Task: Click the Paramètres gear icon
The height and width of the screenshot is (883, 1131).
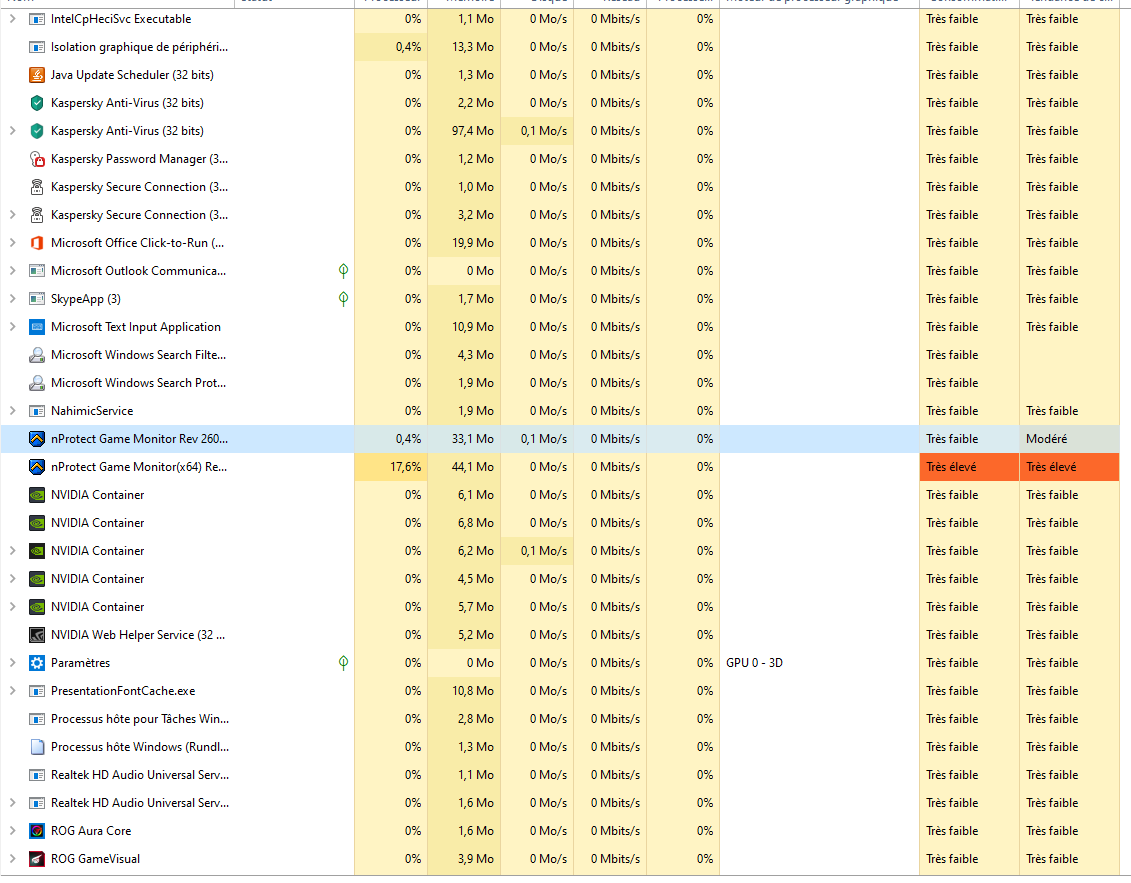Action: pos(37,663)
